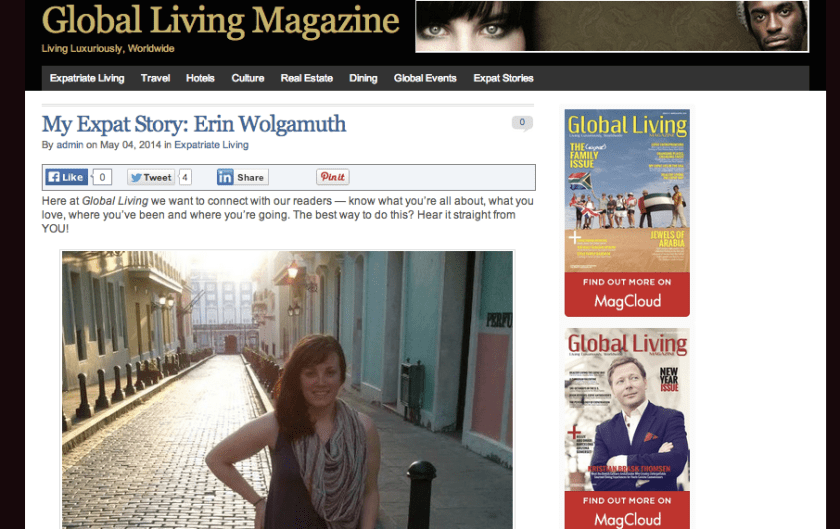Viewport: 840px width, 529px height.
Task: Click the Twitter Tweet button
Action: click(x=151, y=177)
